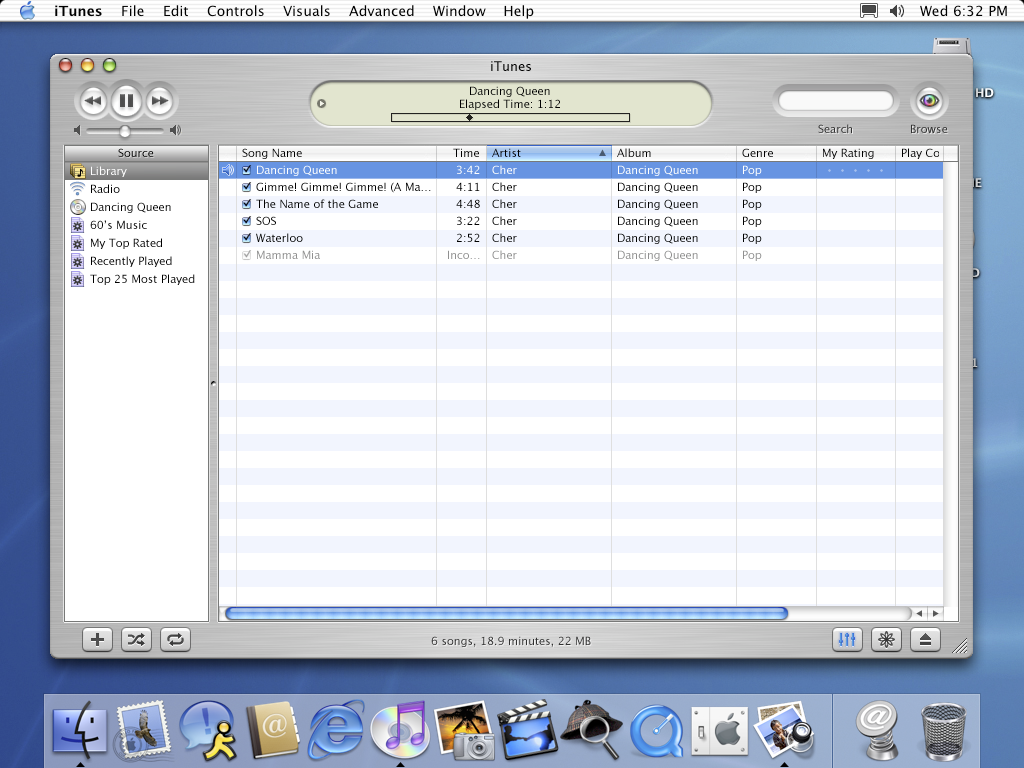Screen dimensions: 1024x768
Task: Open the Recently Played playlist
Action: point(136,261)
